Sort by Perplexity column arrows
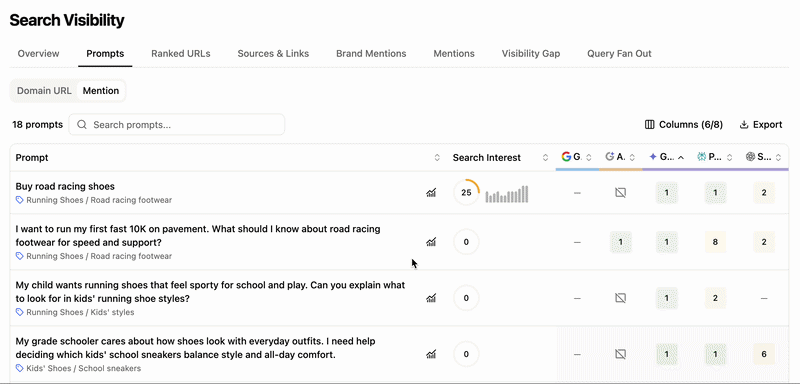Image resolution: width=800 pixels, height=384 pixels. [x=730, y=158]
